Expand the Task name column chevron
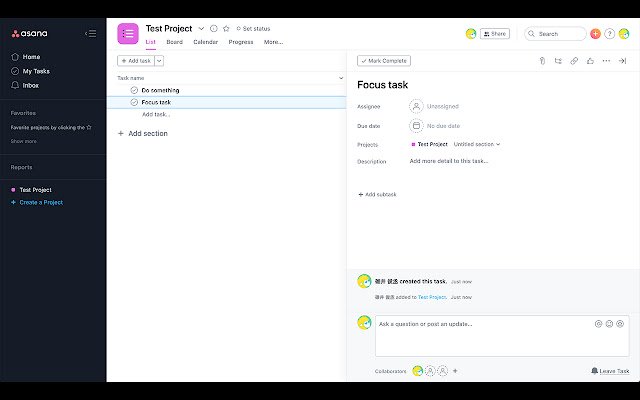The width and height of the screenshot is (640, 400). point(341,78)
